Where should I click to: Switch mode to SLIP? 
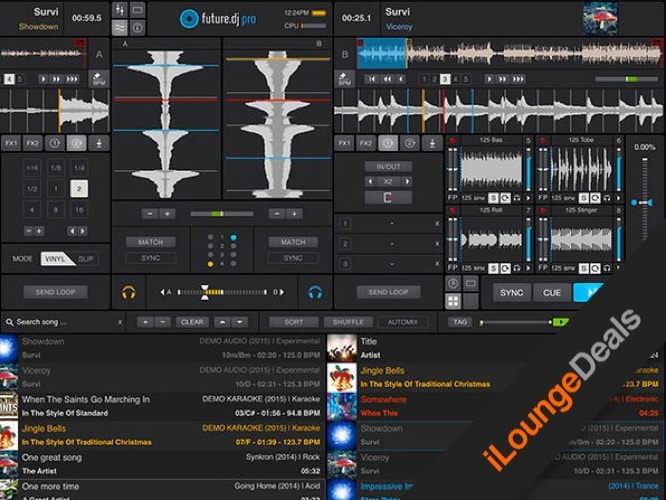(86, 259)
